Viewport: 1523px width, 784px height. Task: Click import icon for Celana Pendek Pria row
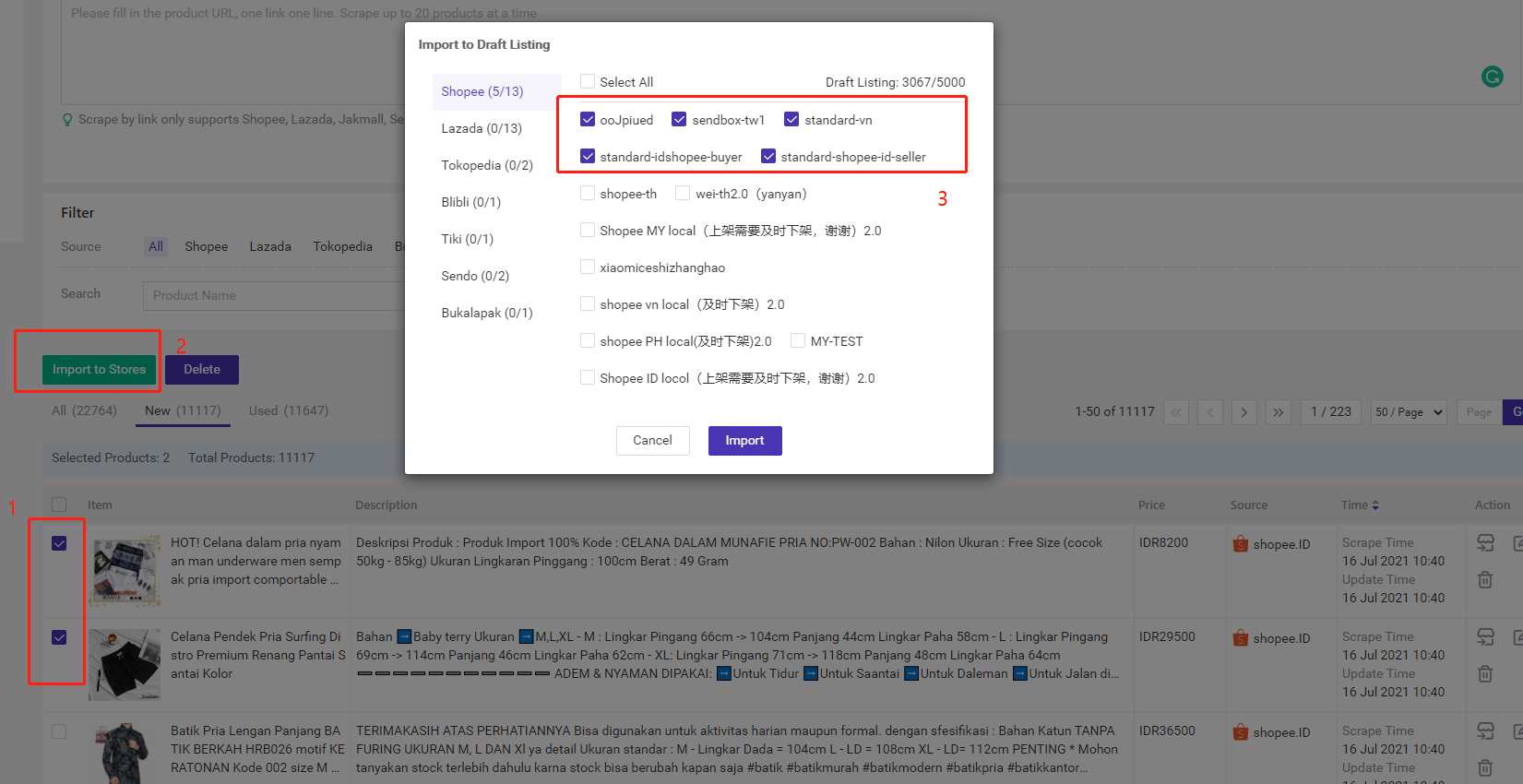(x=1485, y=637)
